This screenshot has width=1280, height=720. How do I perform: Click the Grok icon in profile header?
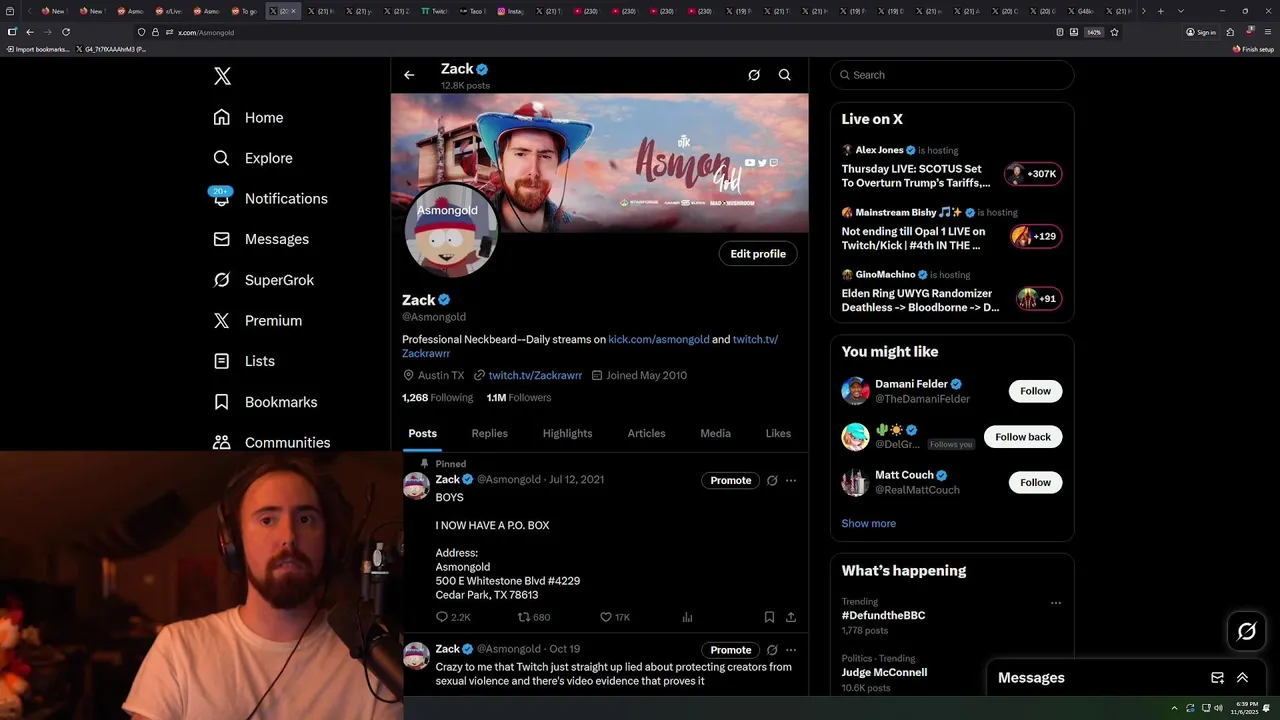click(754, 75)
